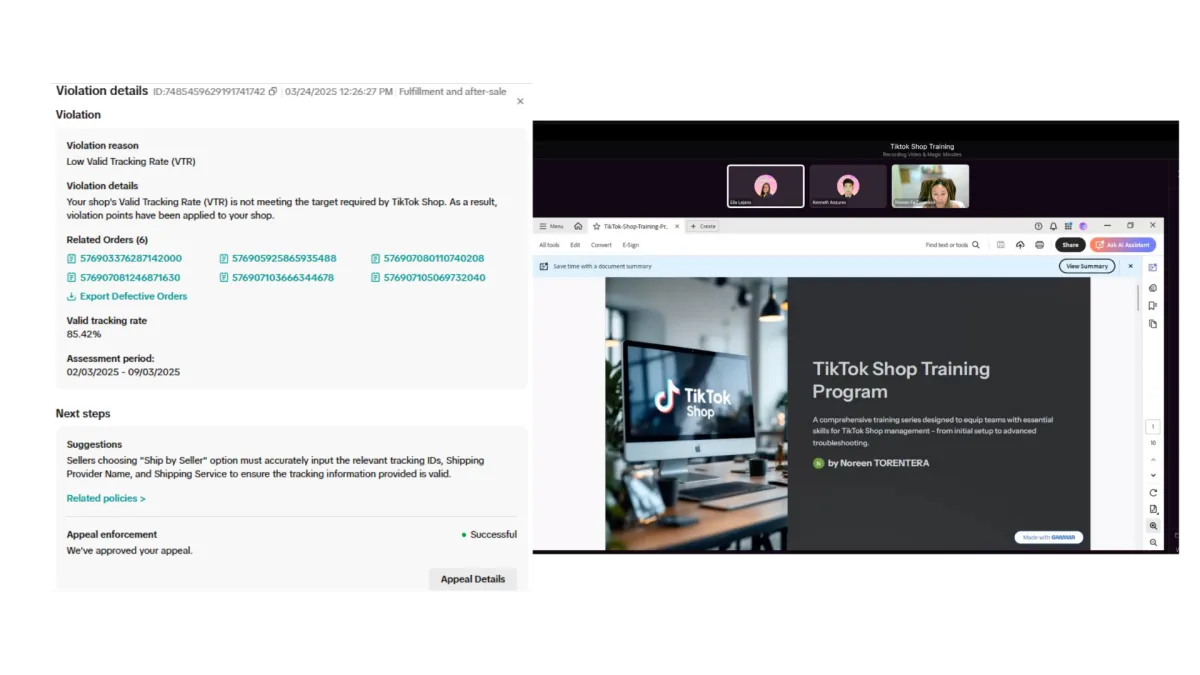Select Kenneth Anzures participant thumbnail
Screen dimensions: 1200x675
(848, 186)
